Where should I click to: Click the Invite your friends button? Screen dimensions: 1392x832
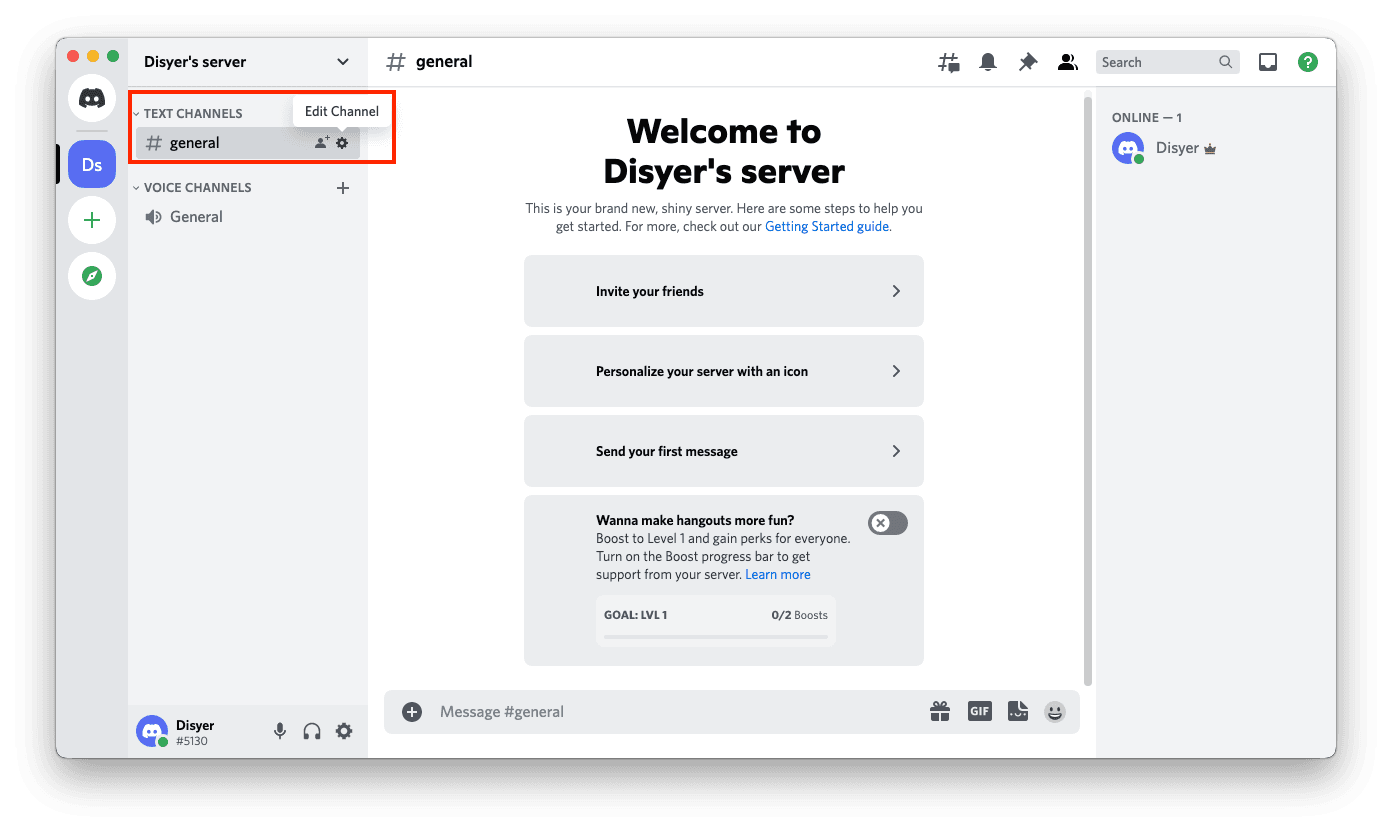pos(723,290)
